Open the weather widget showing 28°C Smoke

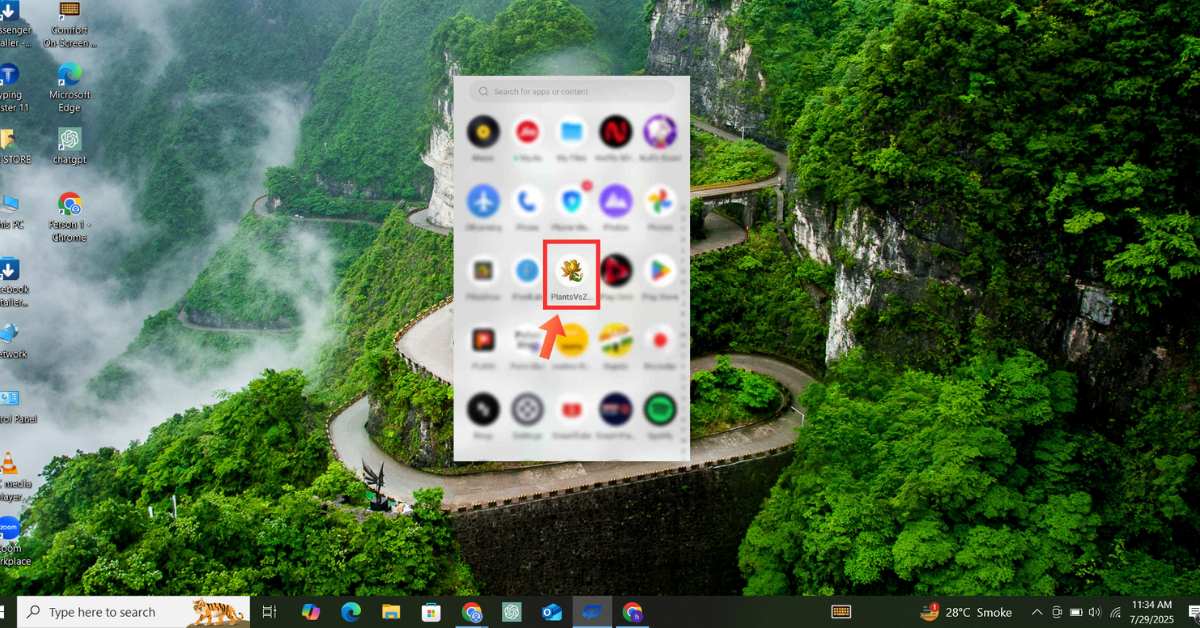point(966,612)
